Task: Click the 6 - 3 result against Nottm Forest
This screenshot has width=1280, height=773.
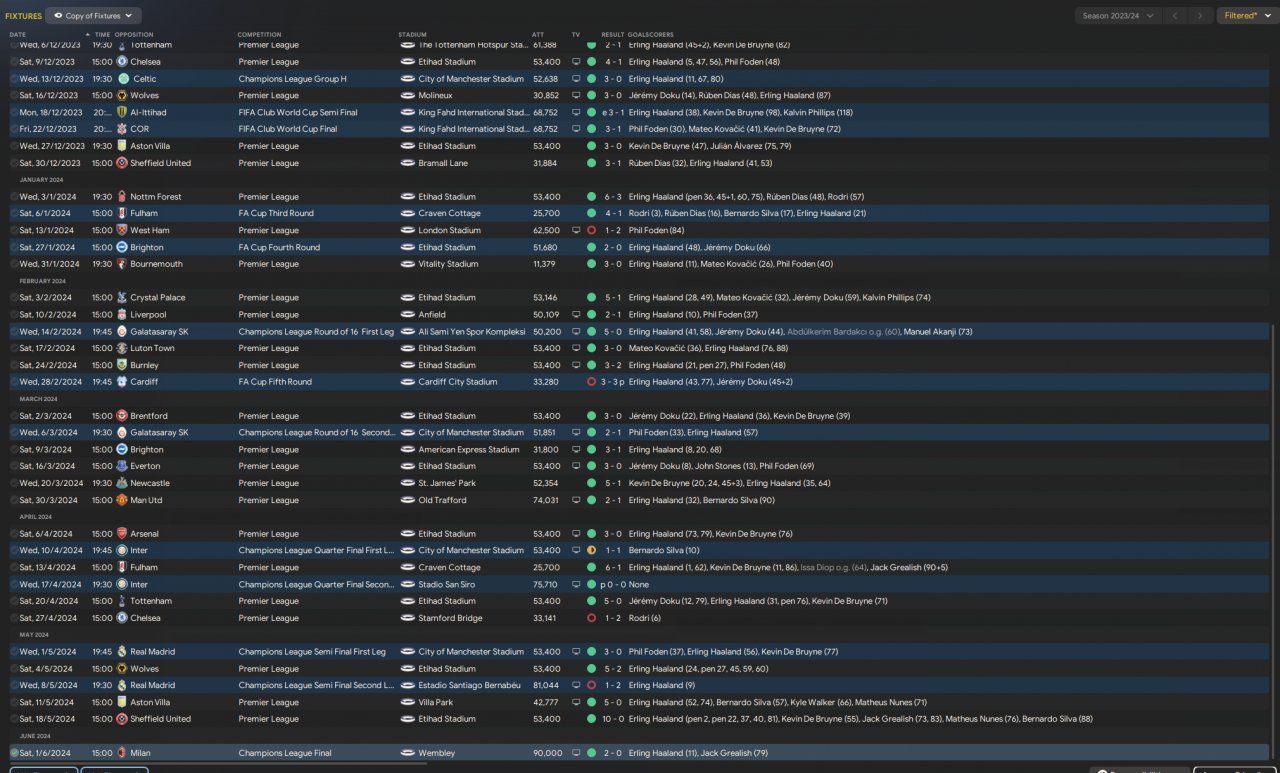Action: [612, 197]
